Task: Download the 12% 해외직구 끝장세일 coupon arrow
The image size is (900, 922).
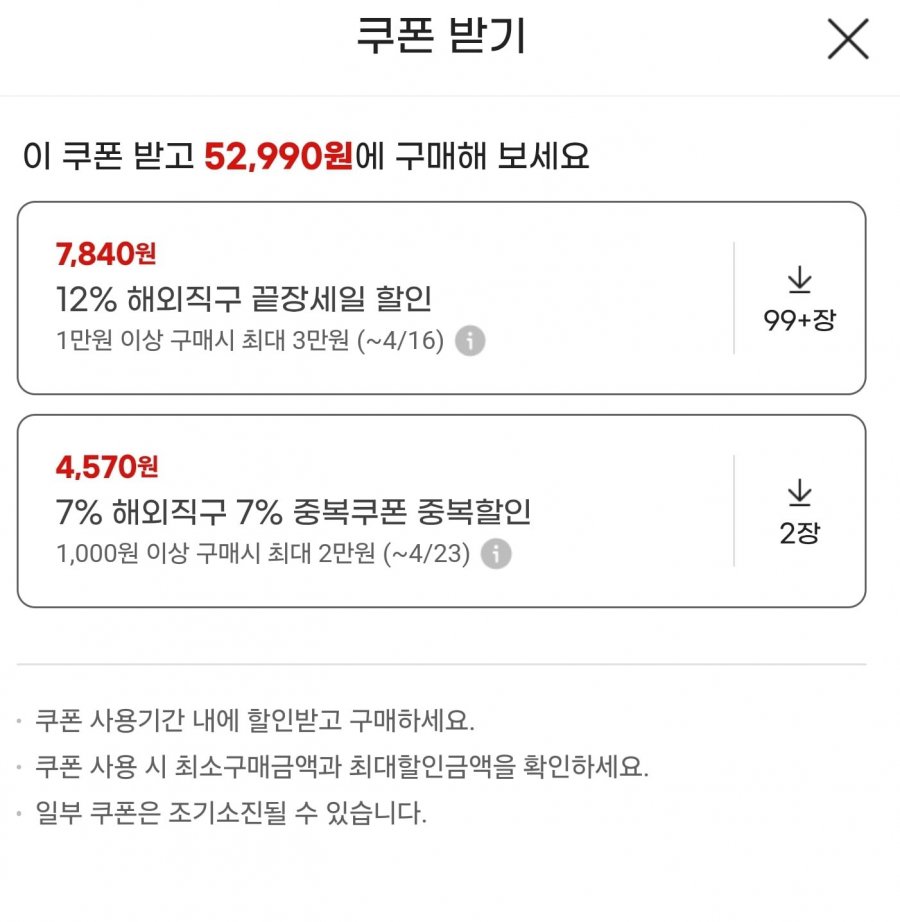Action: tap(799, 279)
